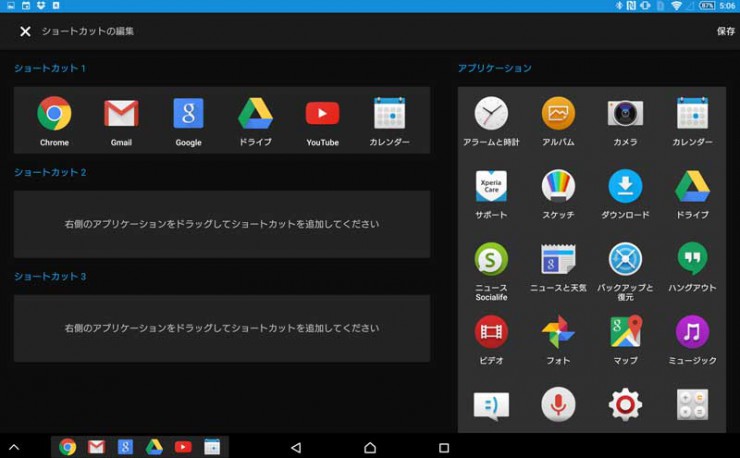Click the Chrome icon in Shortcut 1 panel
The height and width of the screenshot is (458, 740).
point(54,114)
